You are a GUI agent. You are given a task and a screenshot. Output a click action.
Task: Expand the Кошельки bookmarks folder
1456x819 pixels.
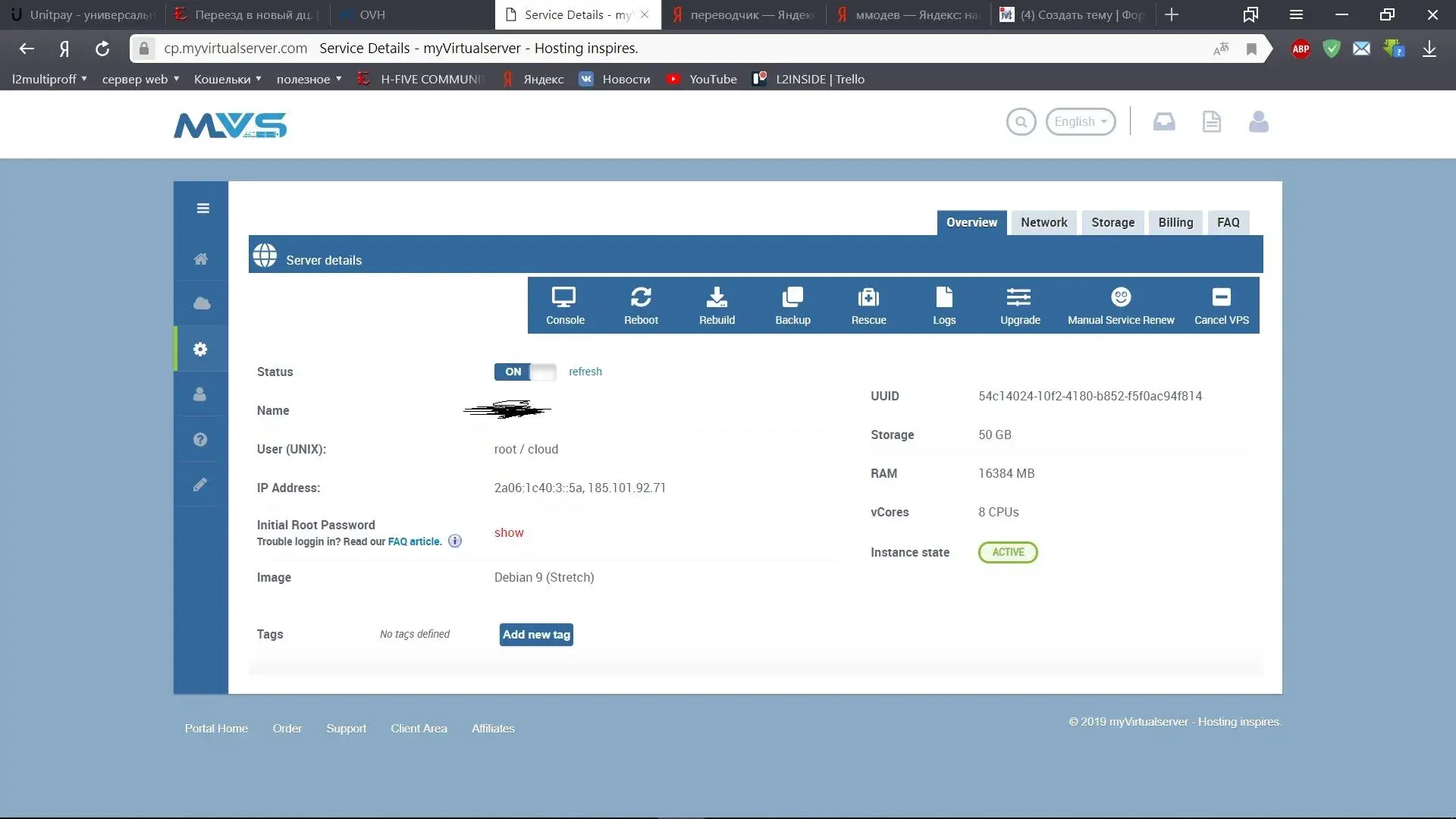click(x=227, y=79)
